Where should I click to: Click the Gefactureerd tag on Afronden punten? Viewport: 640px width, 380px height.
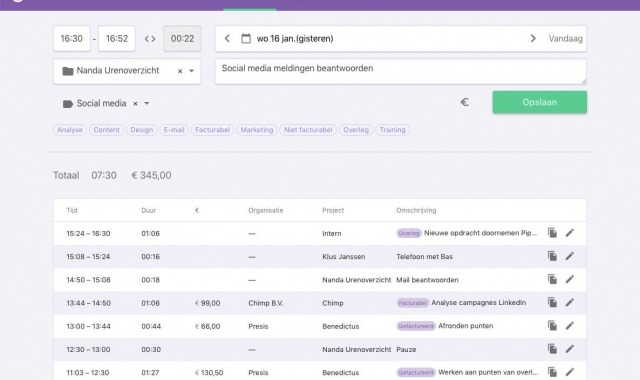coord(416,326)
